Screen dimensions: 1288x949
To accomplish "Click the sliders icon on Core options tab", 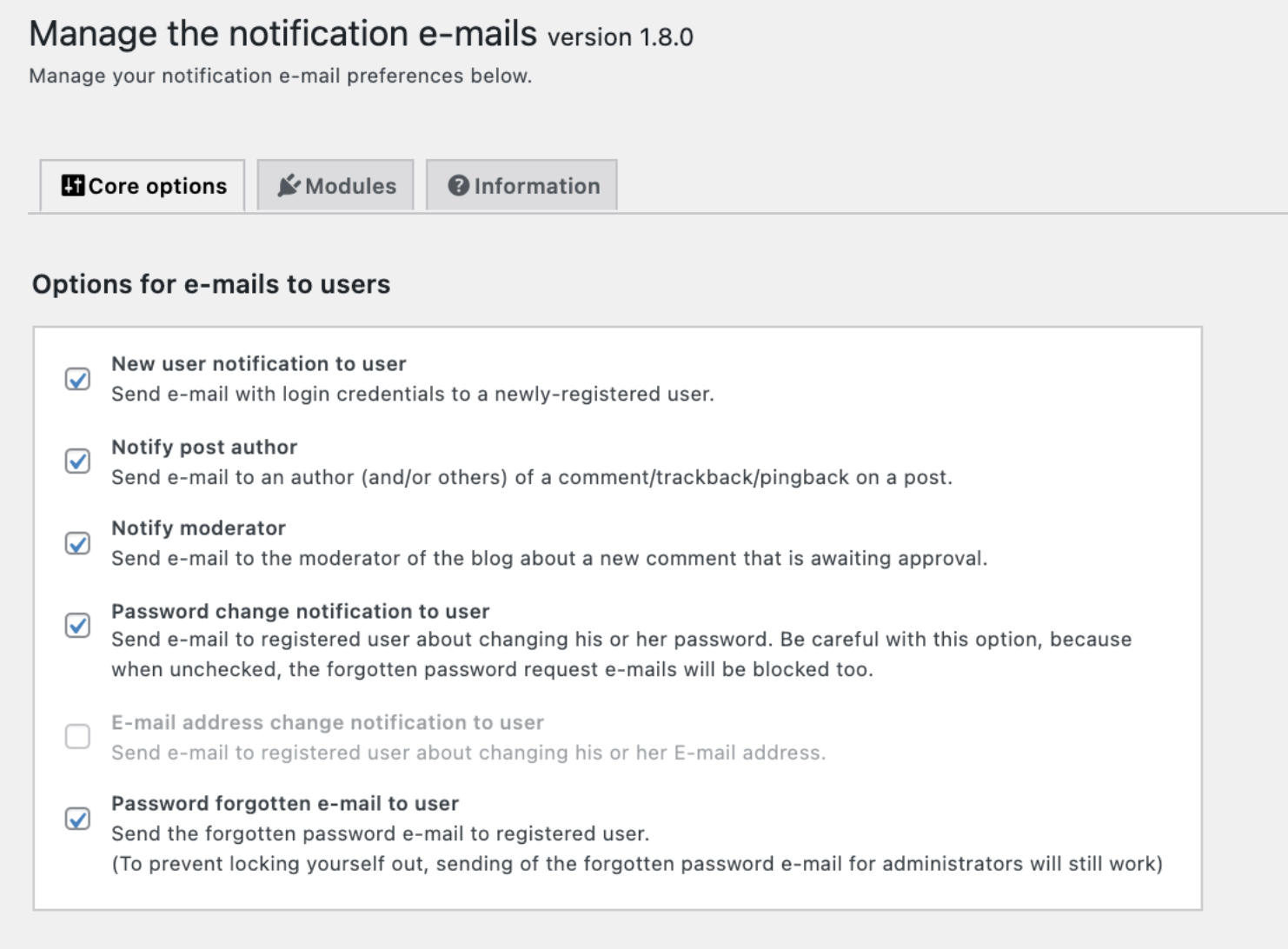I will pyautogui.click(x=73, y=185).
